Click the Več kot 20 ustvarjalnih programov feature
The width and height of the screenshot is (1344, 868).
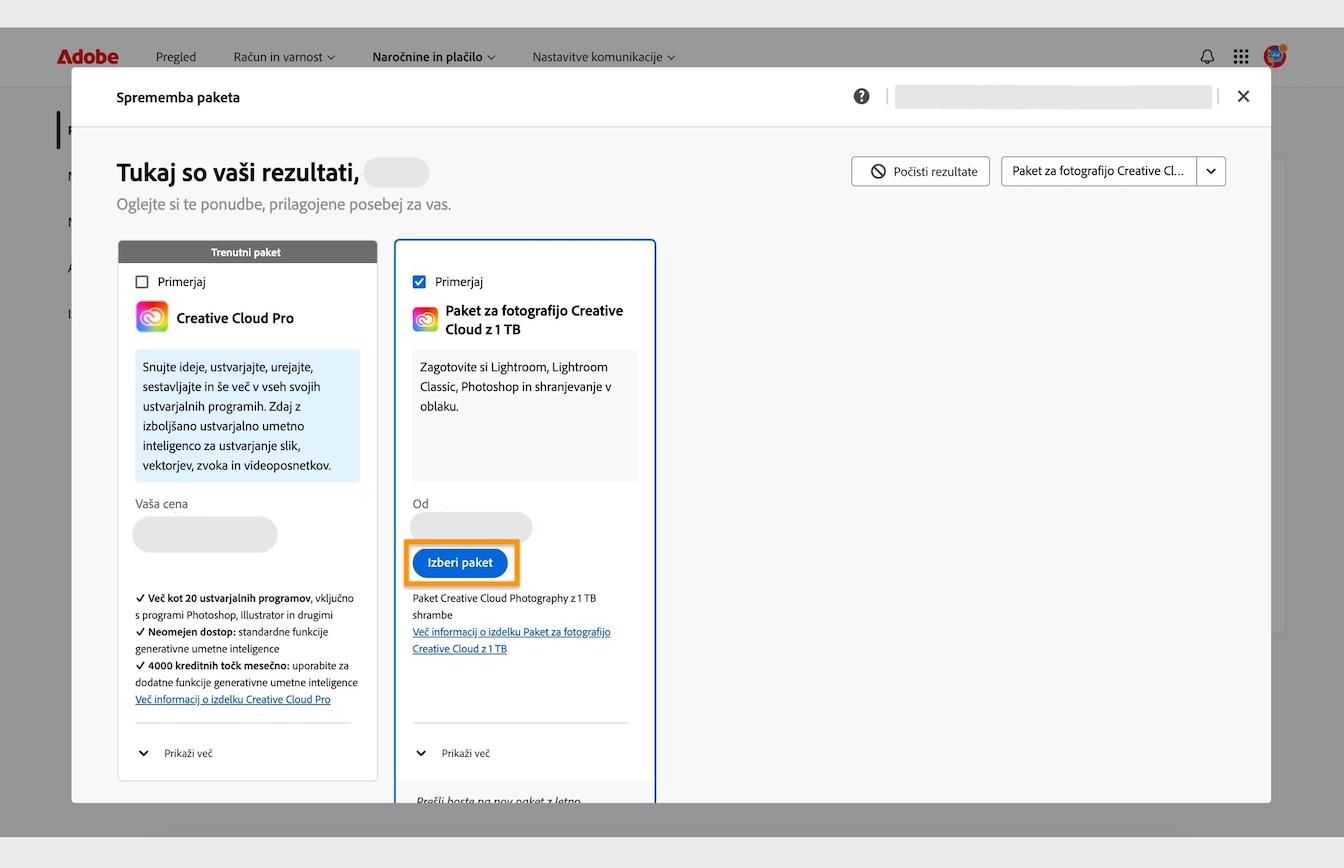tap(244, 606)
